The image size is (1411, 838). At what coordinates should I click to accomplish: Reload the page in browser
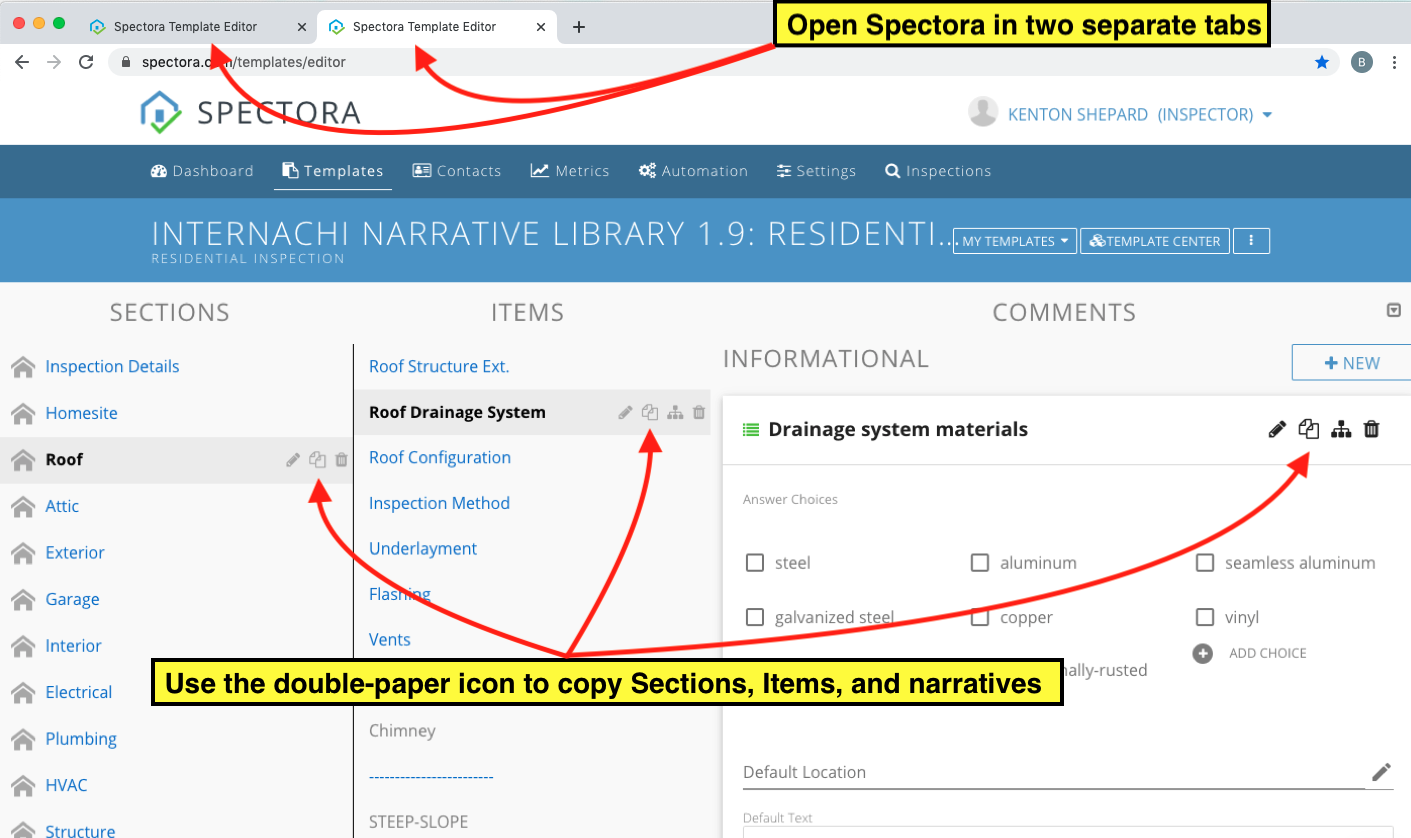tap(86, 62)
